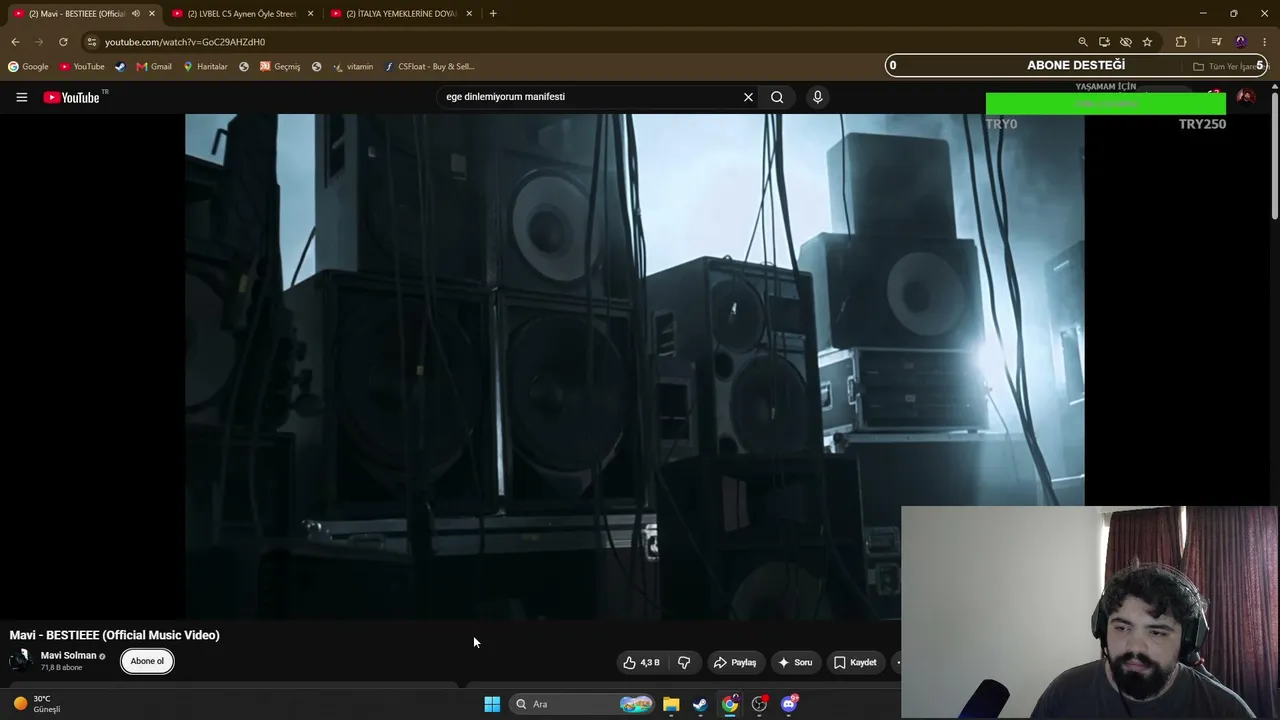Open the Chrome profile avatar
1280x720 pixels.
(x=1241, y=42)
